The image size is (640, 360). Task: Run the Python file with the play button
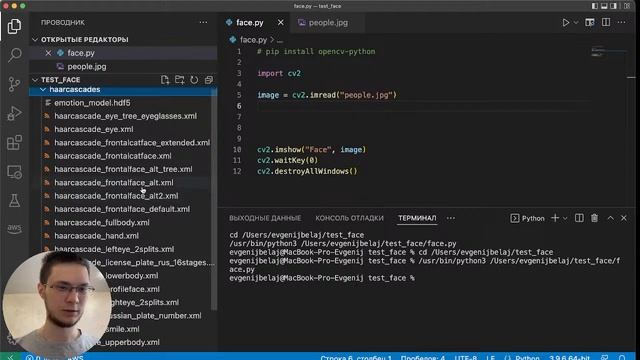566,22
